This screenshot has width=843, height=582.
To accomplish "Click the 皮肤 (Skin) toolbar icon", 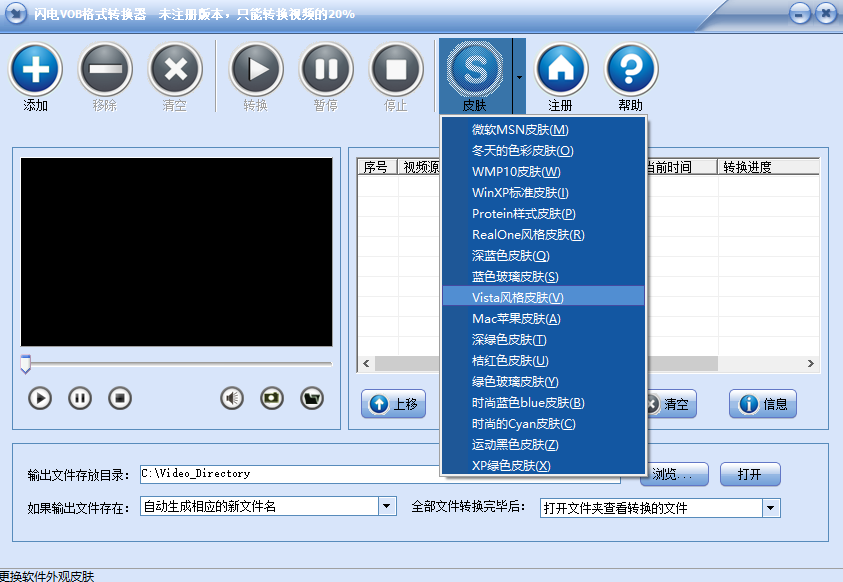I will [475, 69].
